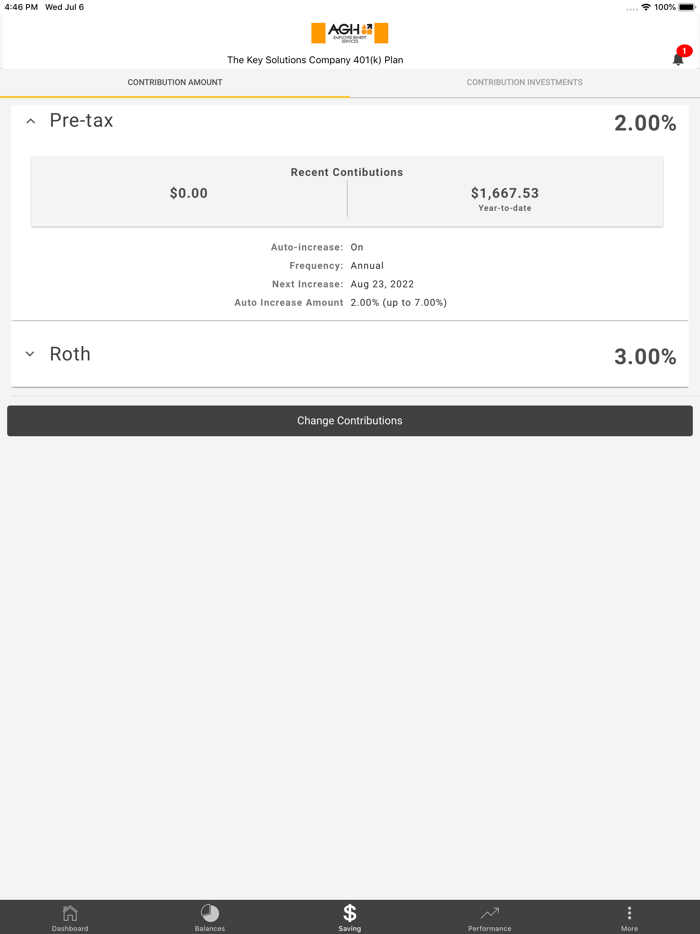
Task: Open notifications with the bell icon
Action: point(677,58)
